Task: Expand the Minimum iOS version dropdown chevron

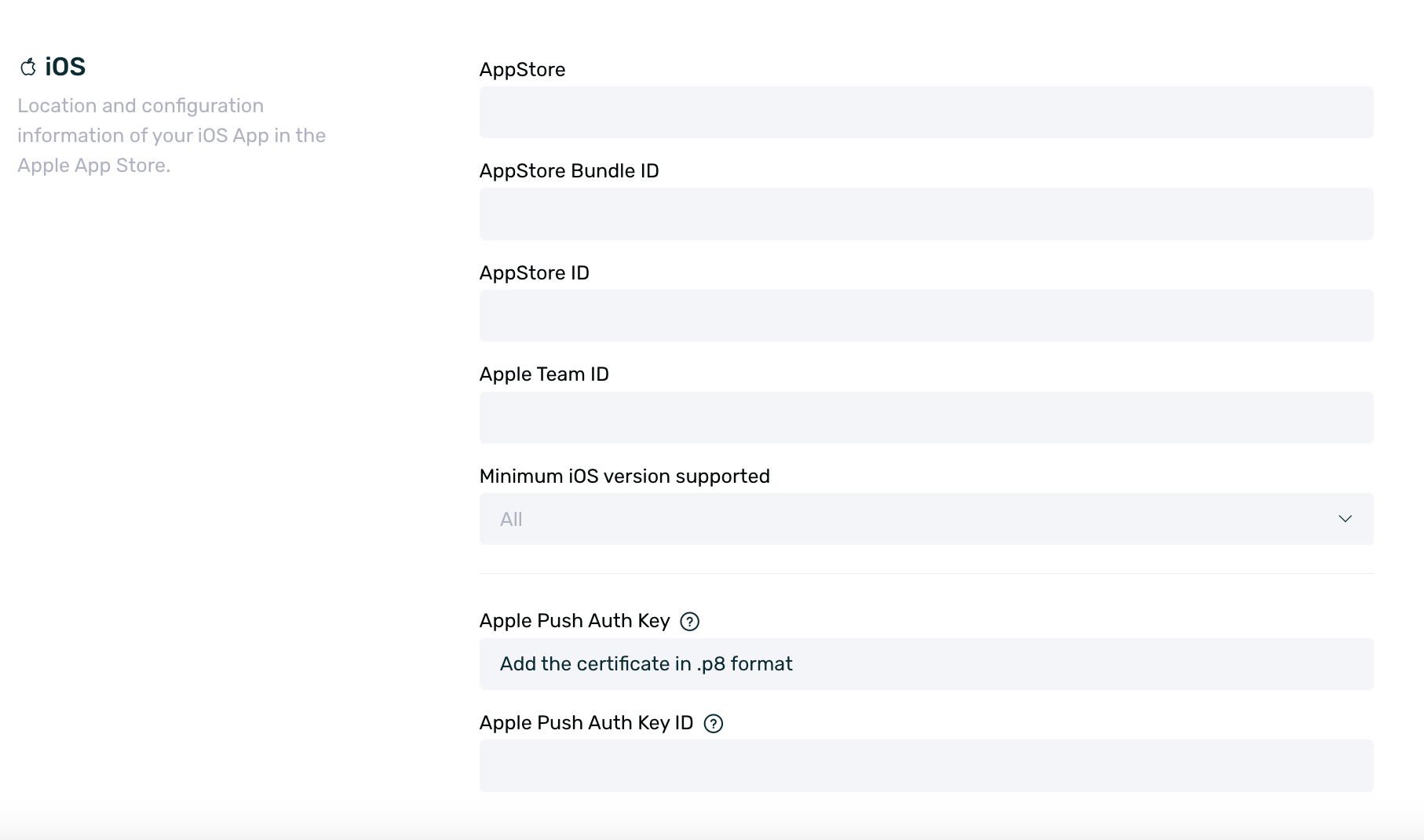Action: pos(1345,519)
